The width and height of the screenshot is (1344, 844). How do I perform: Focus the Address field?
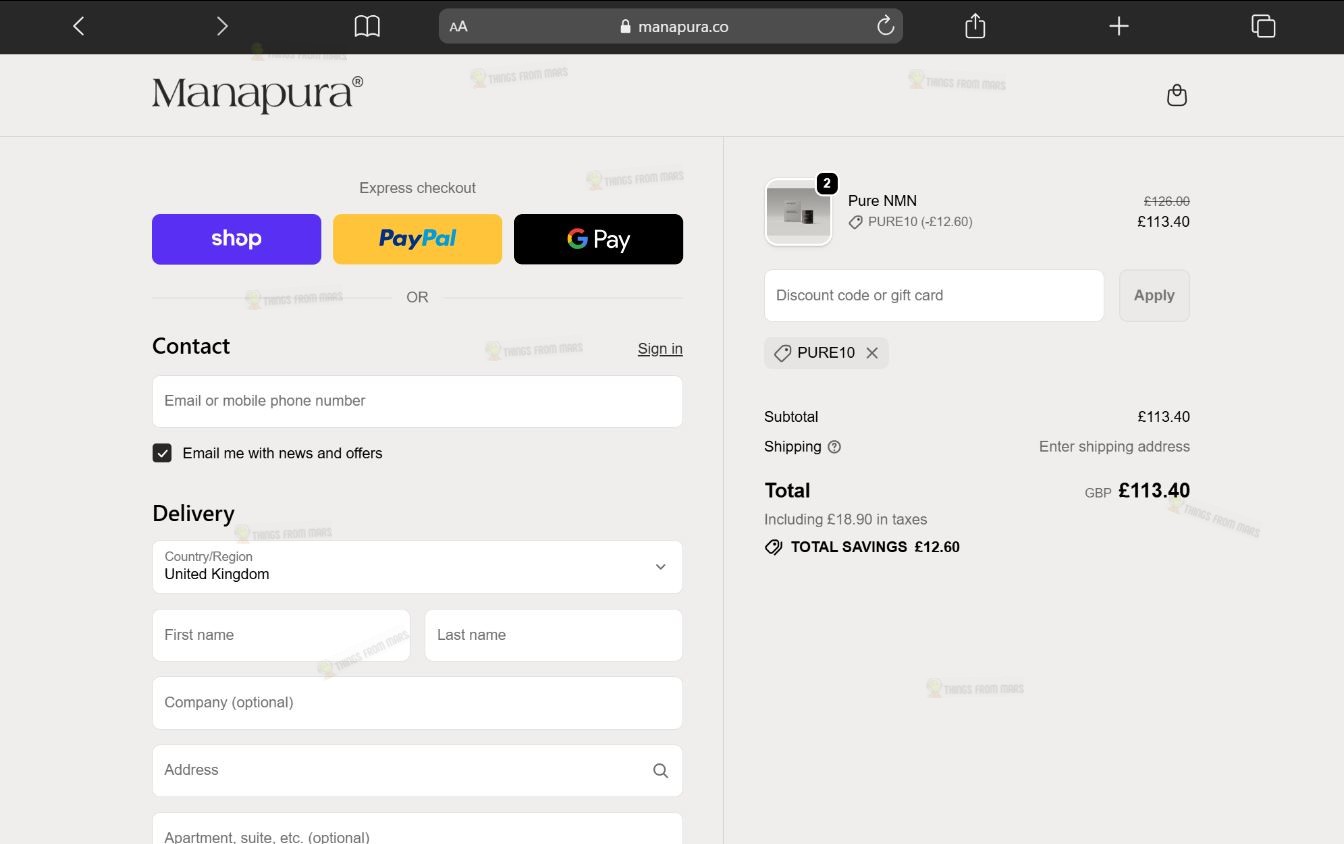[417, 770]
